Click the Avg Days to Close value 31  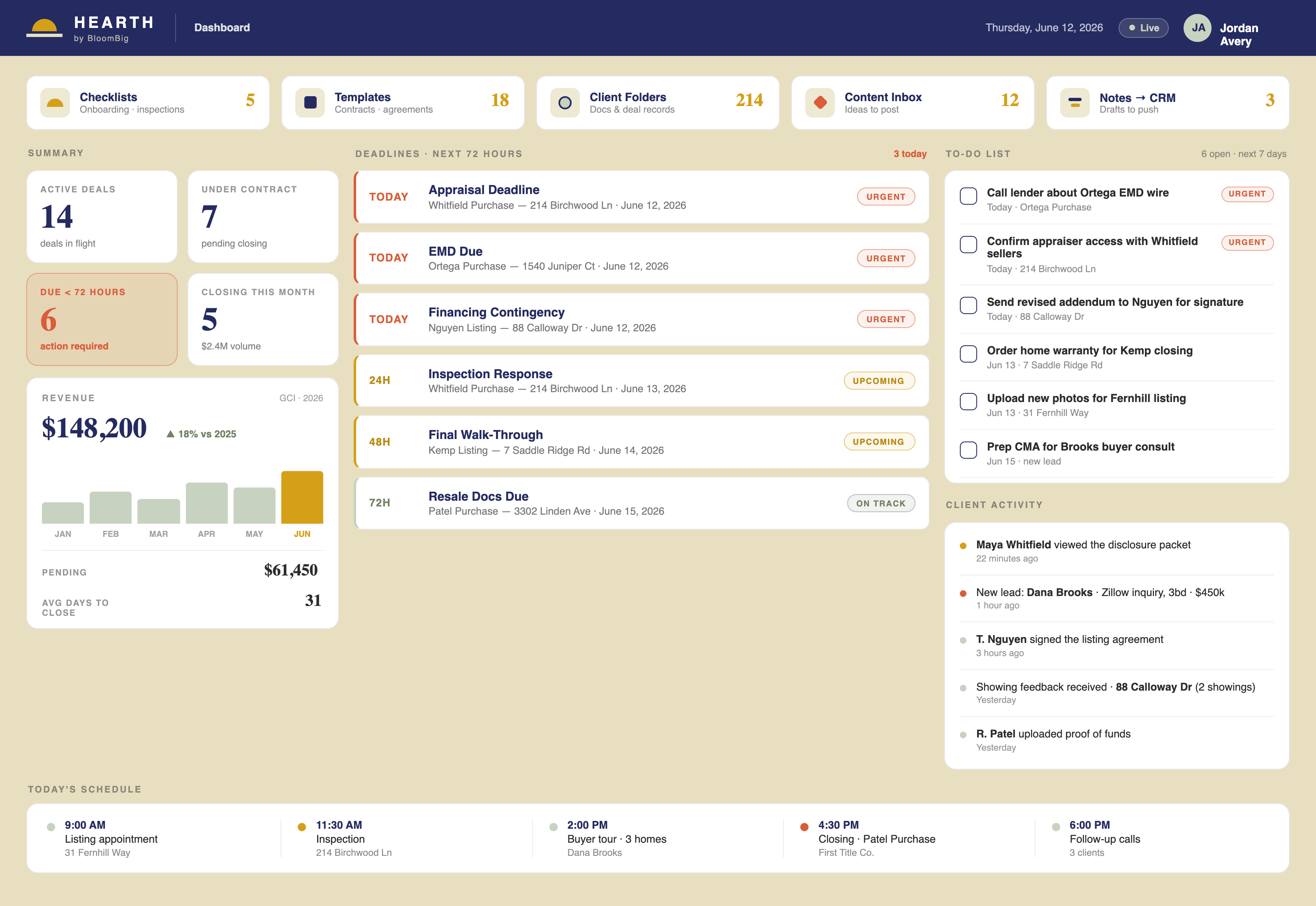313,601
